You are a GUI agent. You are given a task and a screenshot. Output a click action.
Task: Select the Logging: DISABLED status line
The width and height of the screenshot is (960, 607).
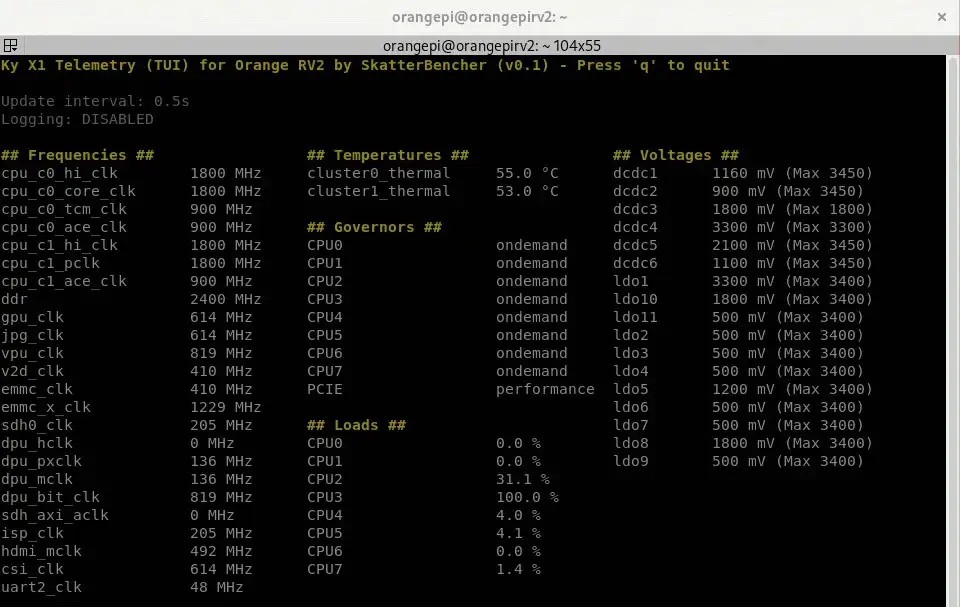[x=78, y=119]
